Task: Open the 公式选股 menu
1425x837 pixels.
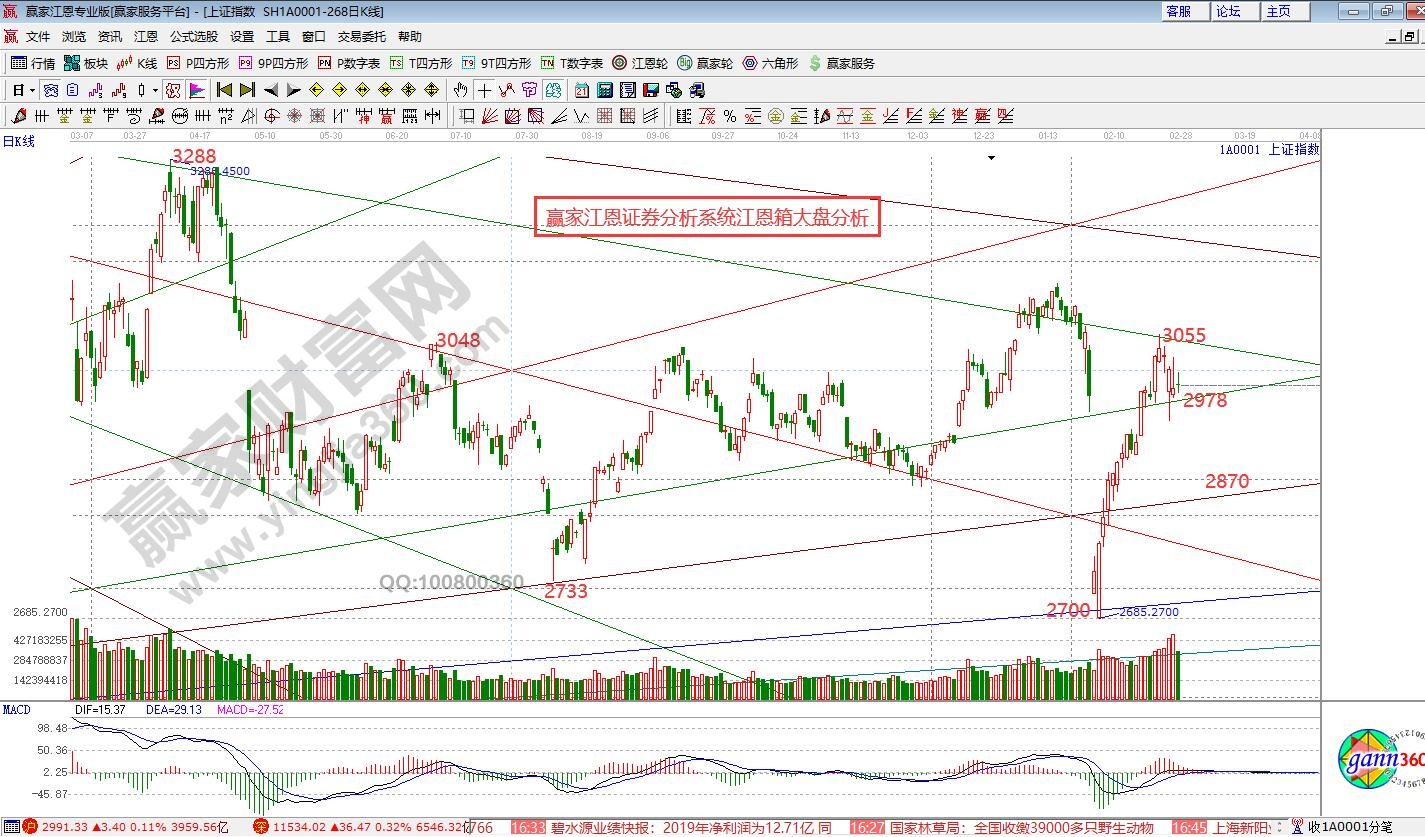Action: point(193,36)
